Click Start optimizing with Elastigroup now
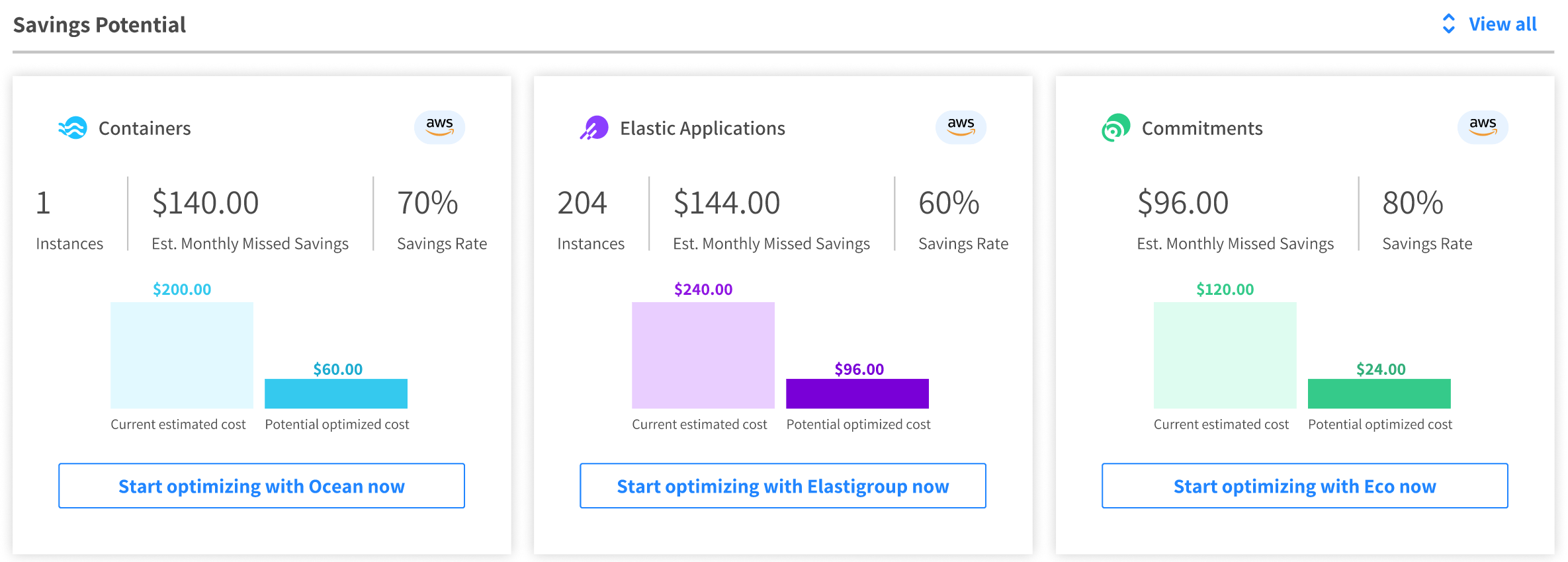 [783, 486]
